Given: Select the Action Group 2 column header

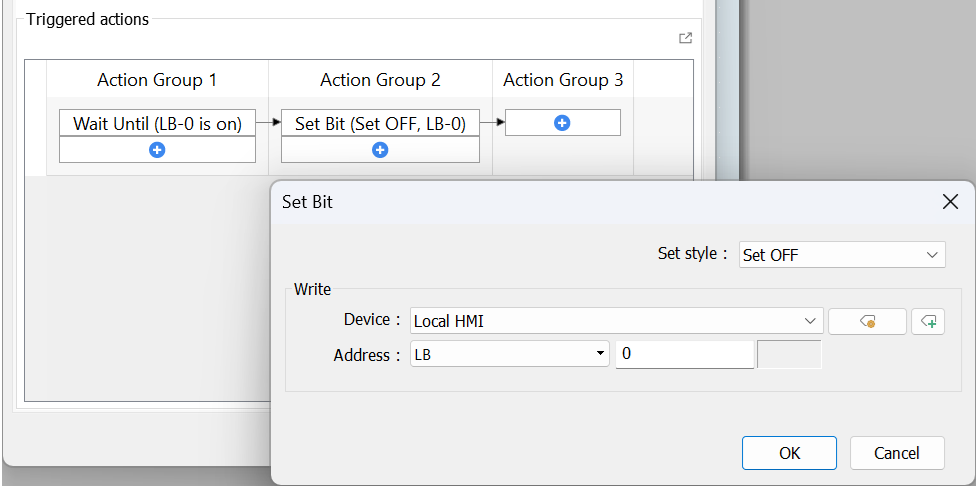Looking at the screenshot, I should pyautogui.click(x=380, y=80).
